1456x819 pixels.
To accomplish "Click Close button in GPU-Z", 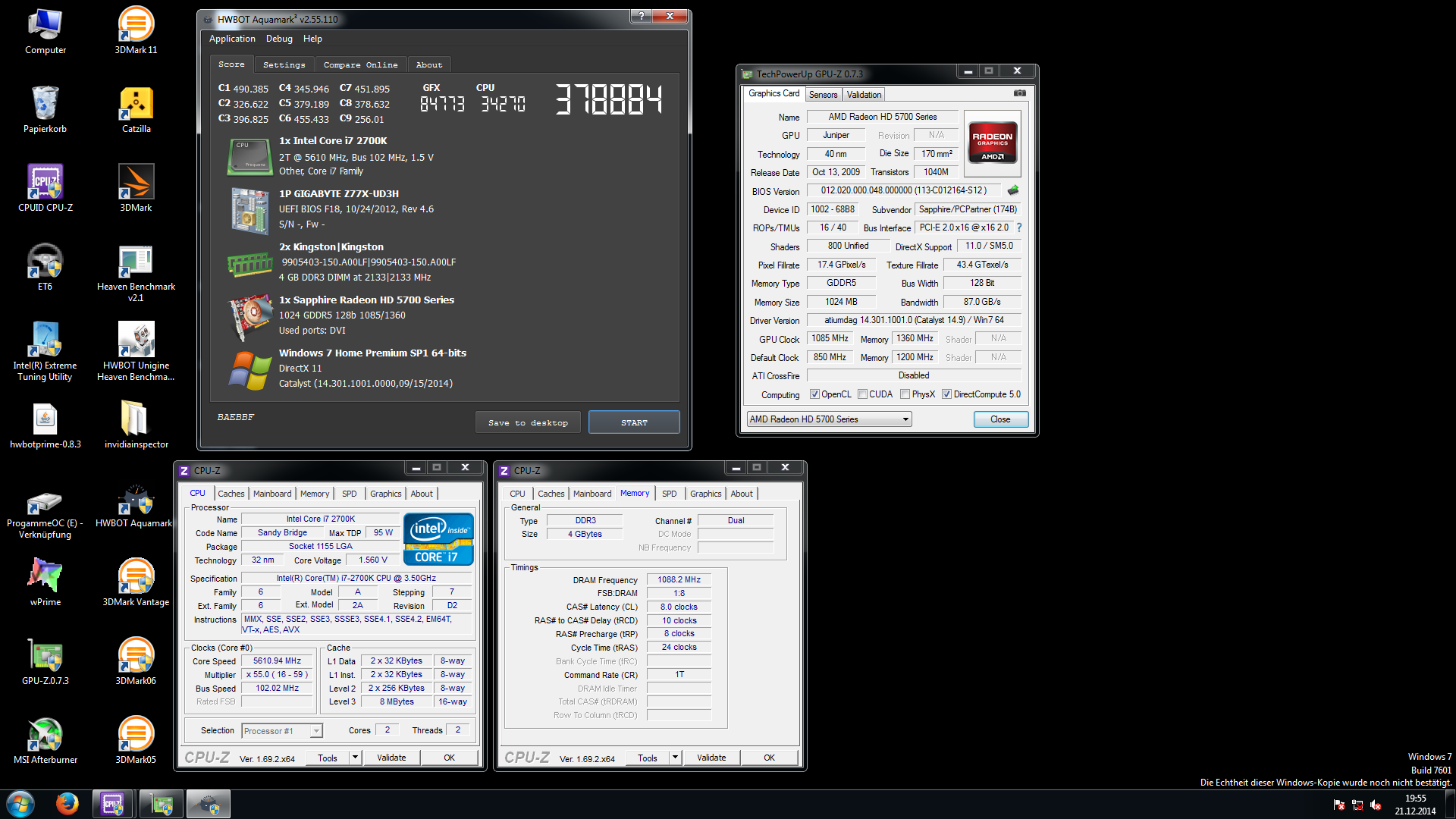I will tap(1000, 419).
